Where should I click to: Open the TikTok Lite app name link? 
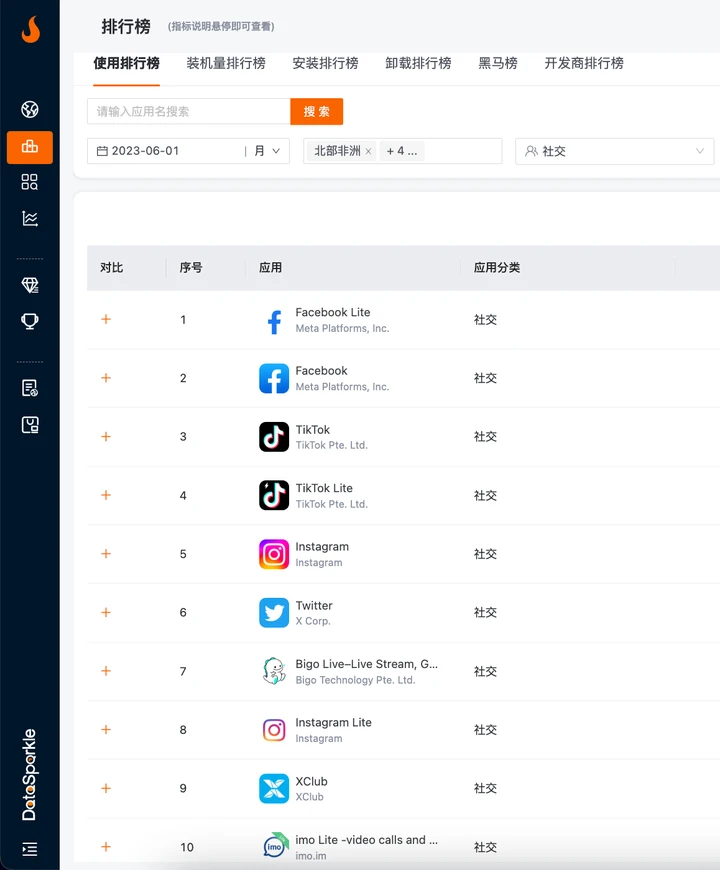324,488
